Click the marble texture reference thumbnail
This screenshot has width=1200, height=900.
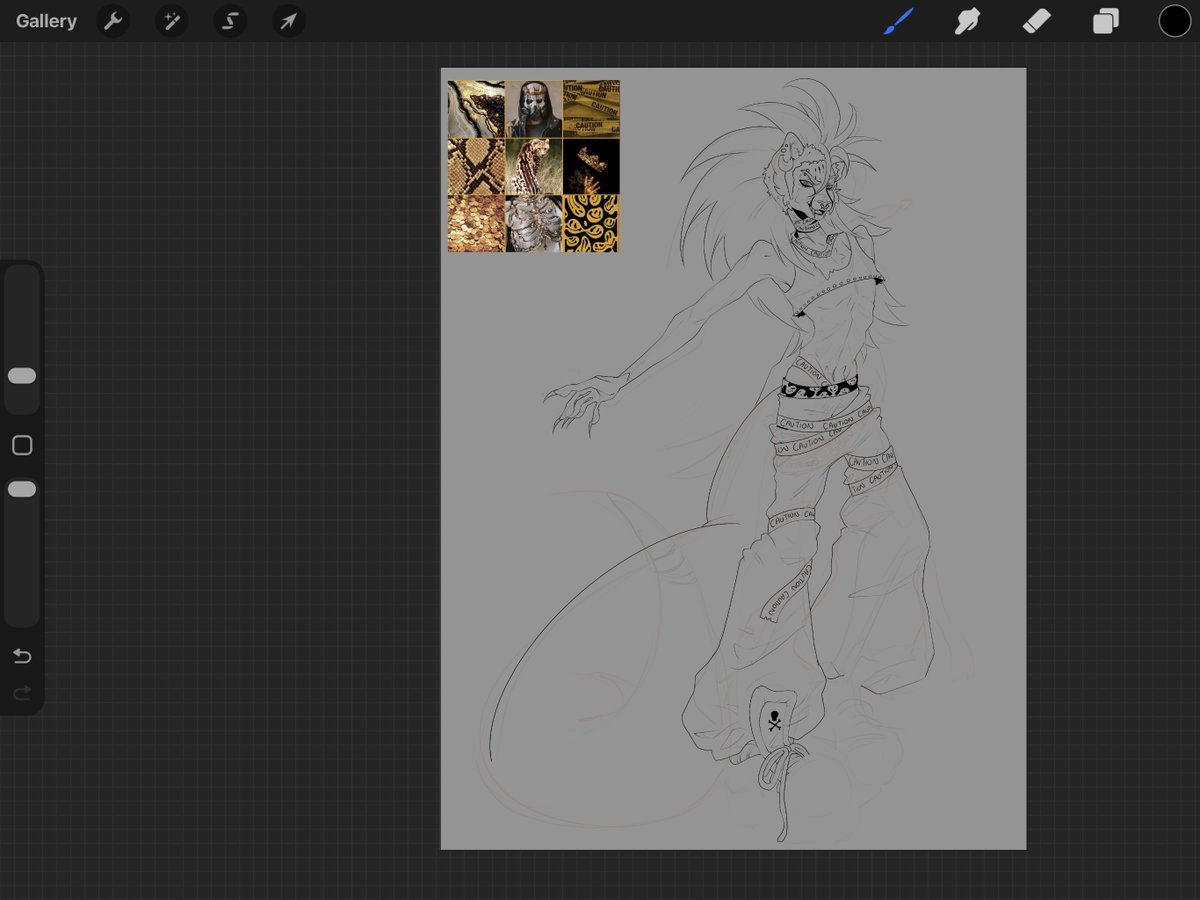pos(476,109)
